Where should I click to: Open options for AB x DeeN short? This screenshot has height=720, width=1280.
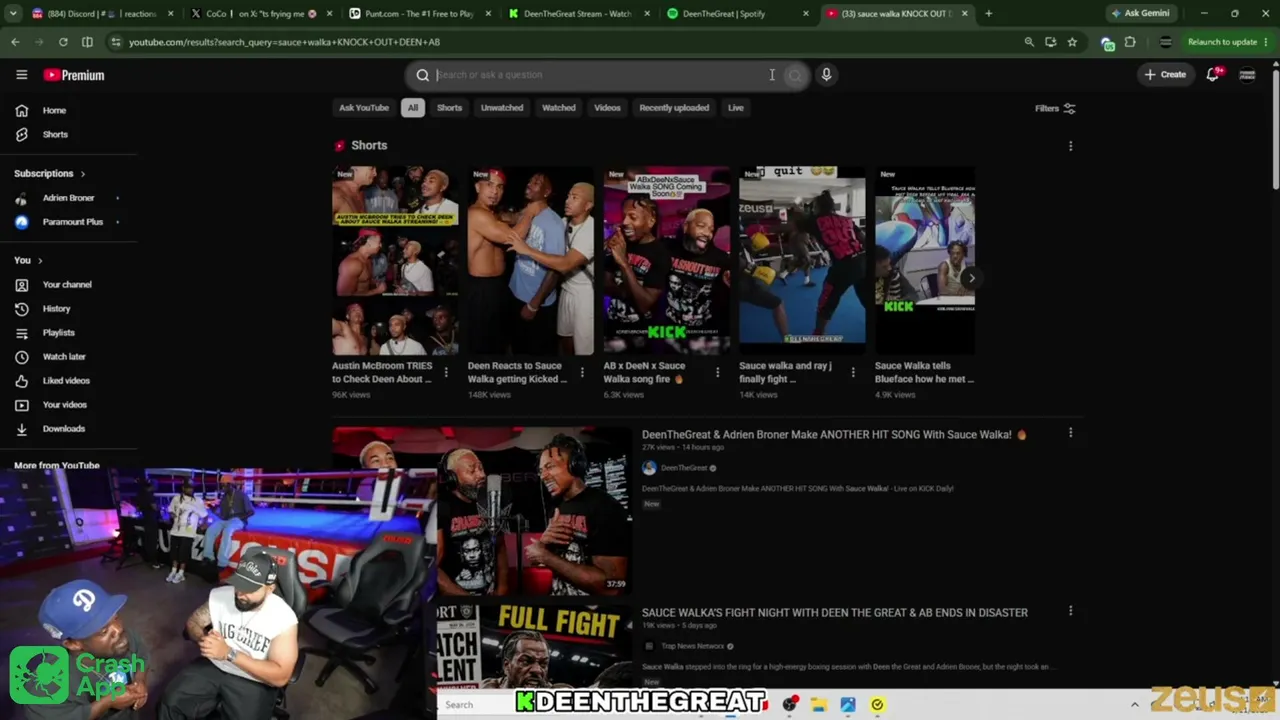pyautogui.click(x=717, y=372)
